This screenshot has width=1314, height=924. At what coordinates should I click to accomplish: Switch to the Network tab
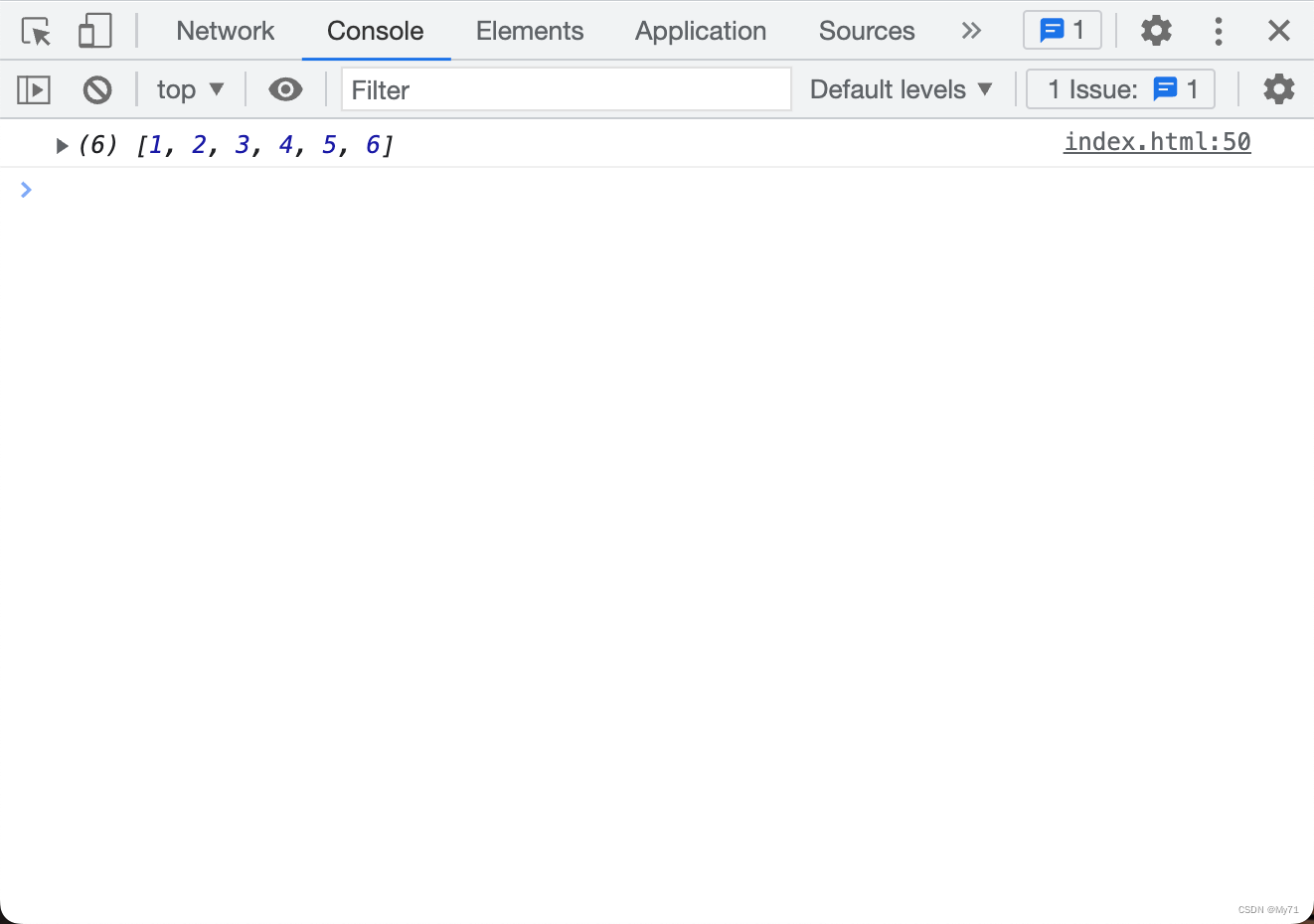point(225,31)
